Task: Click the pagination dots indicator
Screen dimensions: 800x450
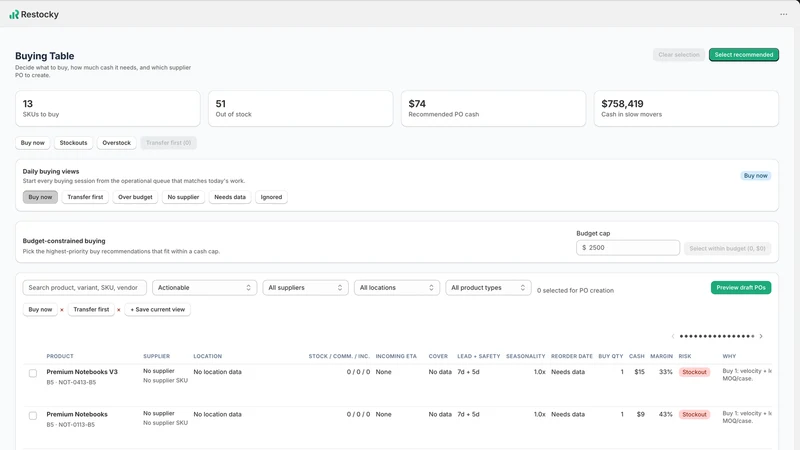Action: [x=717, y=336]
